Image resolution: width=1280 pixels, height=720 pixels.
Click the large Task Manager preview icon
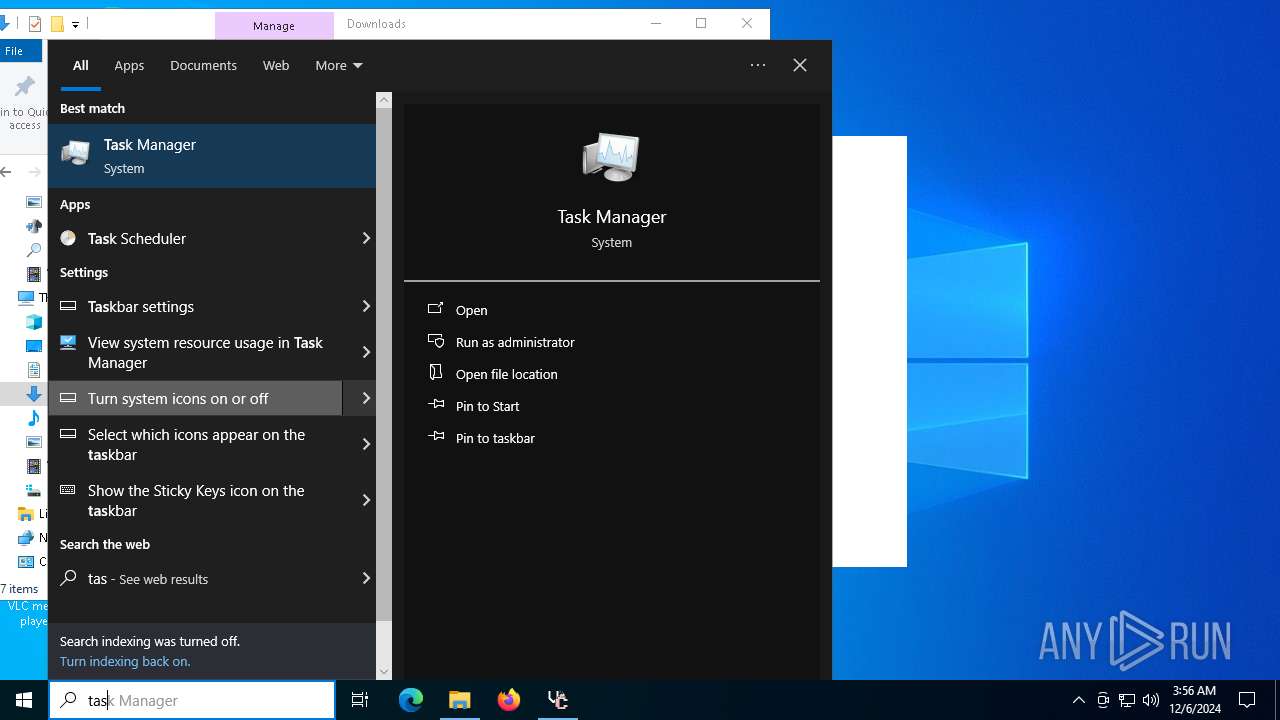(x=611, y=158)
